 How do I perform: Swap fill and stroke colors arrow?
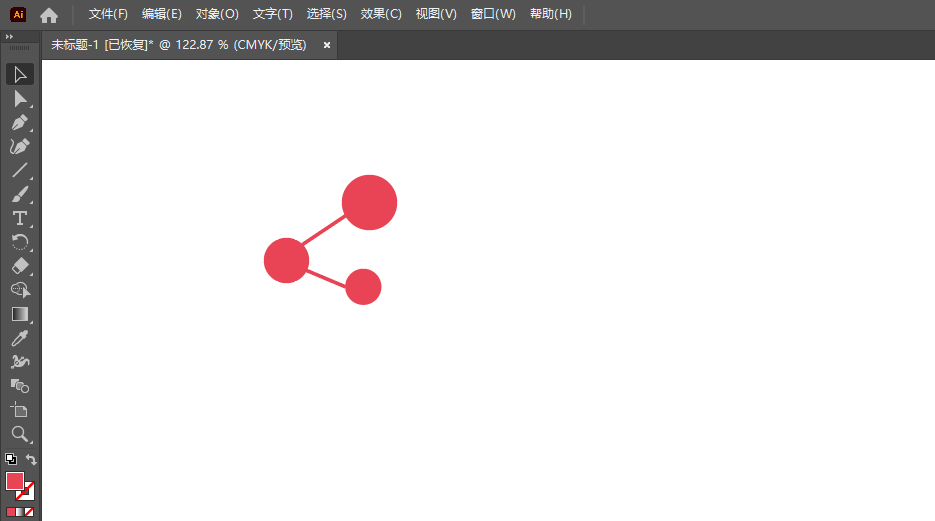tap(31, 459)
